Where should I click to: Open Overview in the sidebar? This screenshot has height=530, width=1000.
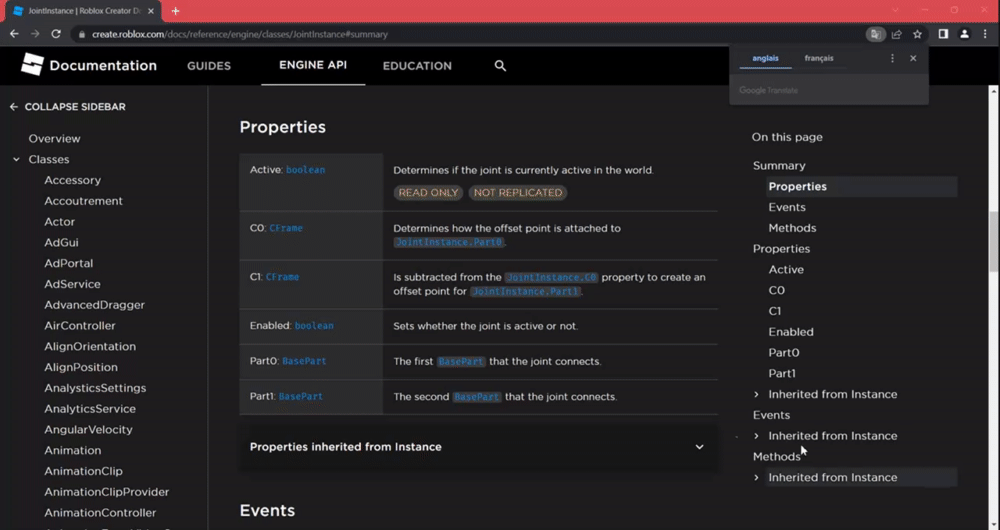(x=54, y=138)
